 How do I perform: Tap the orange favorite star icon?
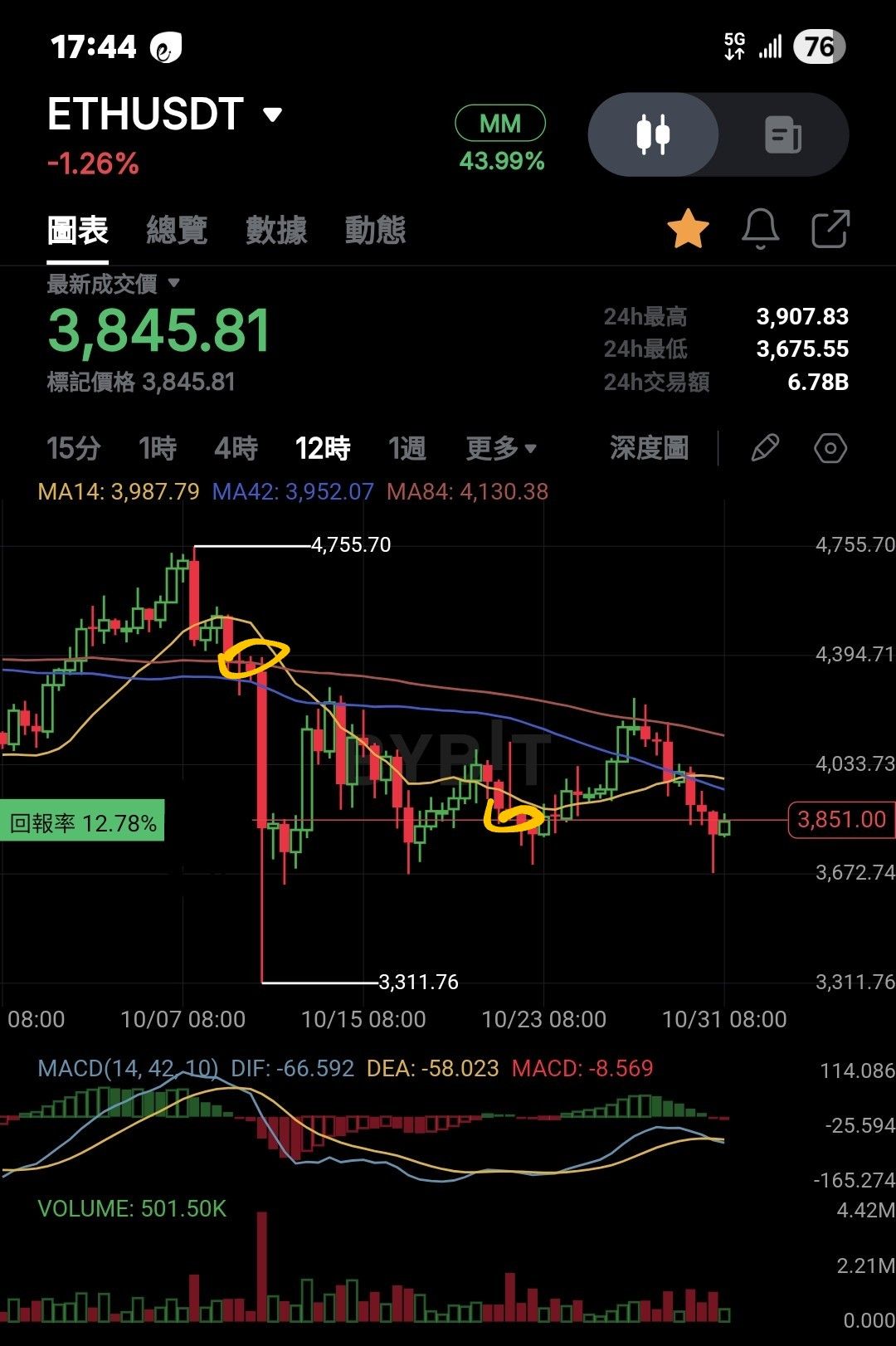[x=688, y=230]
